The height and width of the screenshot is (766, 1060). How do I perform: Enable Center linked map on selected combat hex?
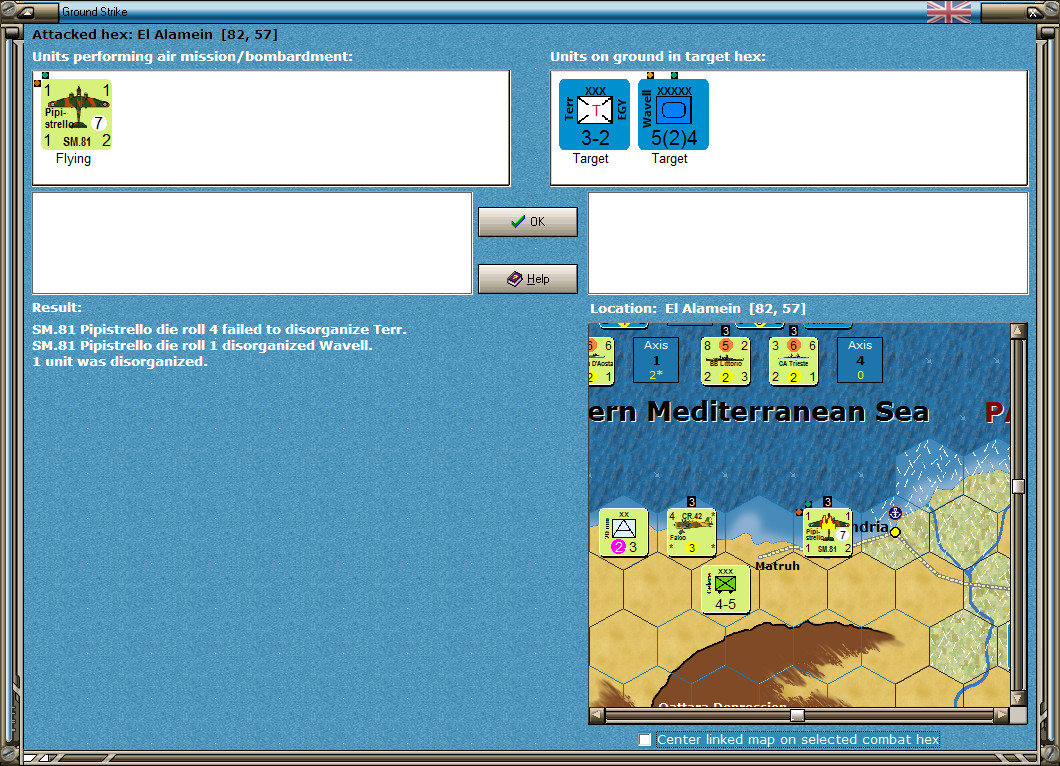tap(645, 740)
